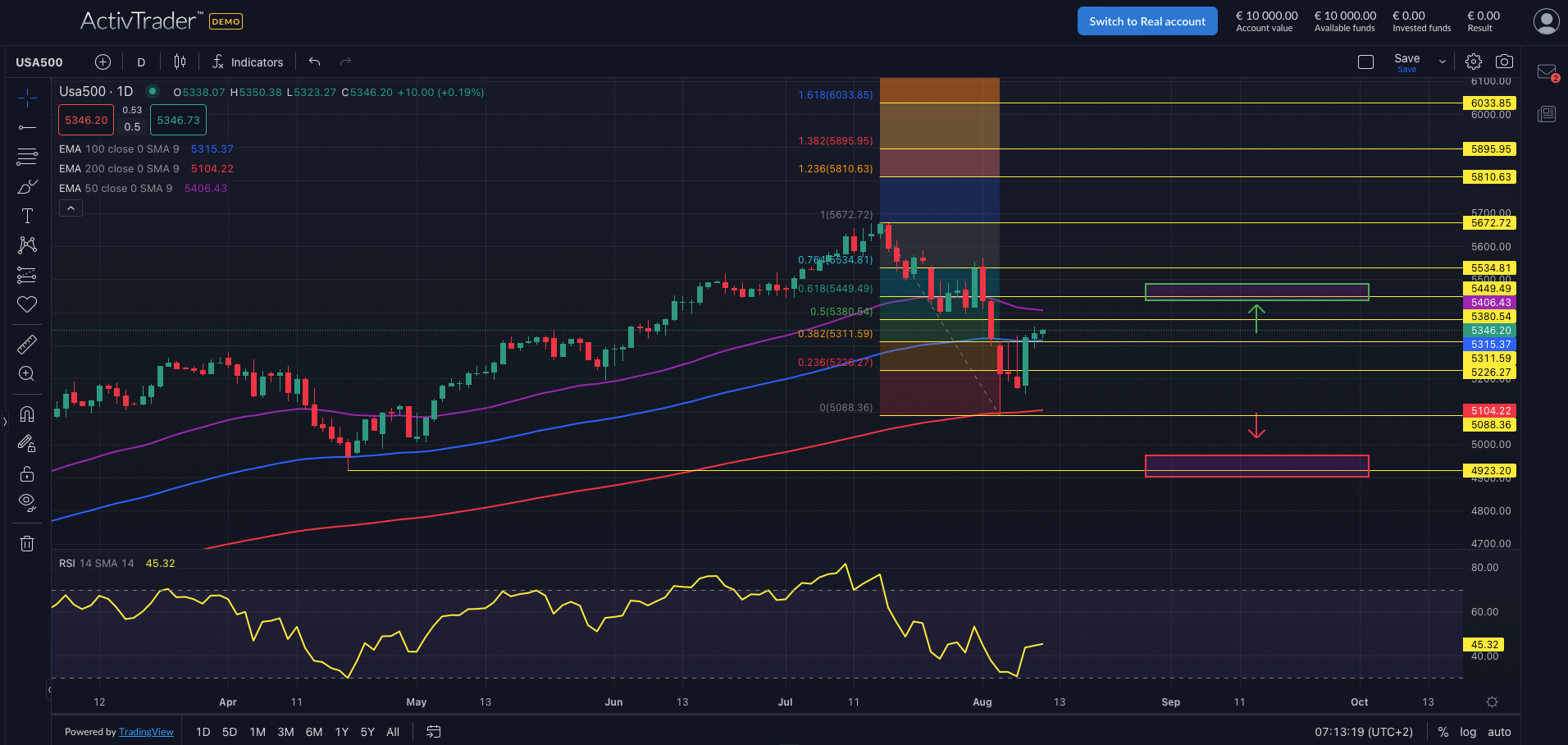Expand the Save options dropdown arrow
Viewport: 1568px width, 745px height.
[x=1441, y=61]
